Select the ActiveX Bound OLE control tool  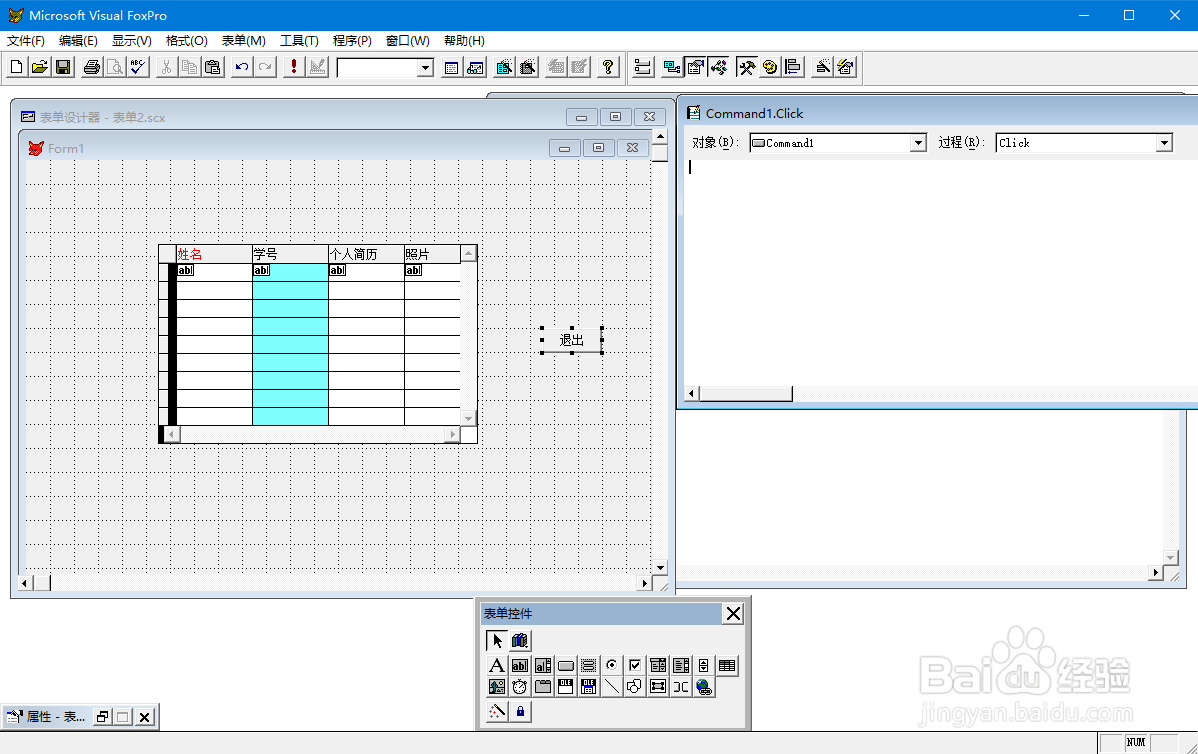(x=588, y=687)
